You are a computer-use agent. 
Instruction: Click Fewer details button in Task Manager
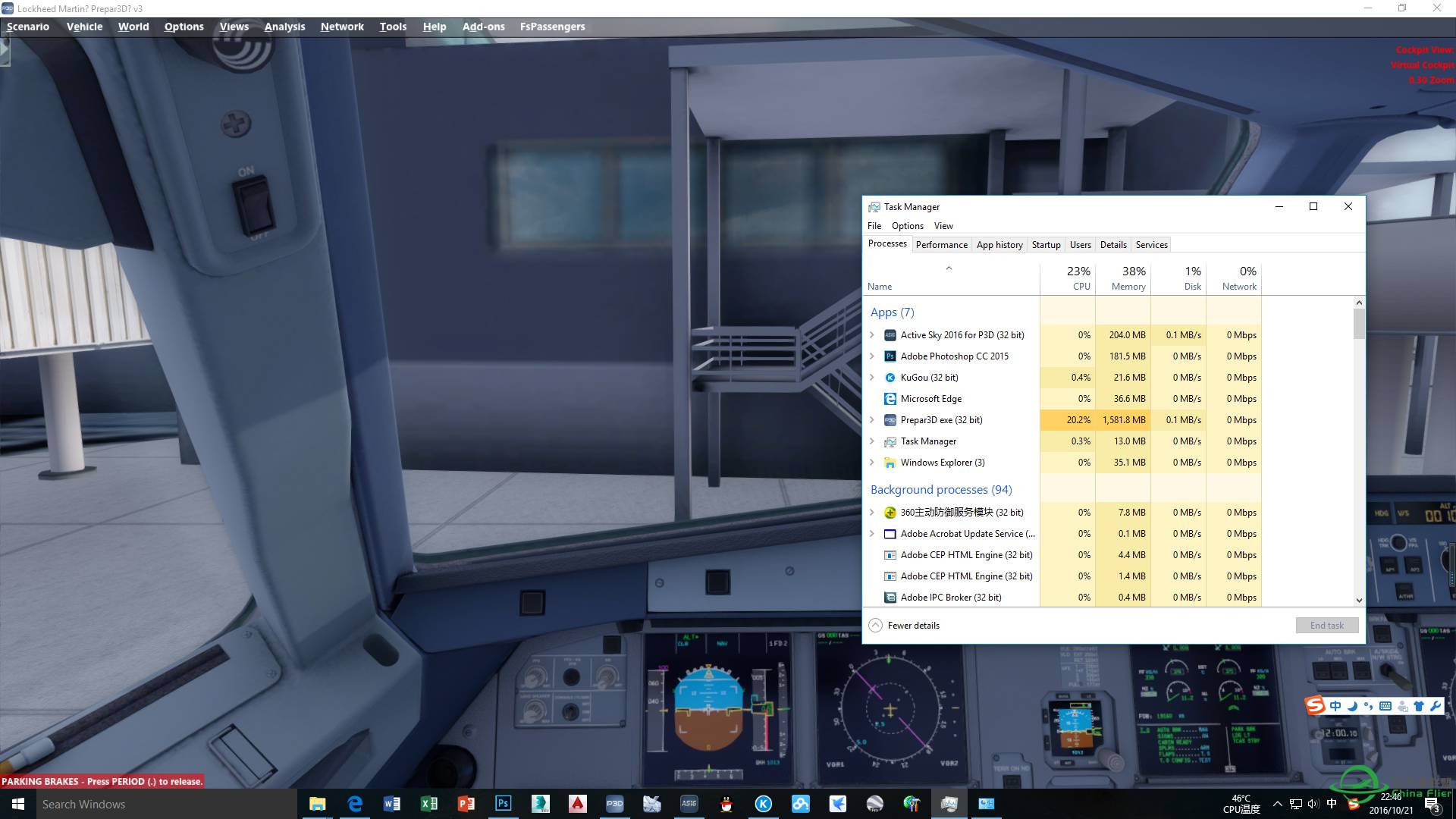click(x=905, y=625)
